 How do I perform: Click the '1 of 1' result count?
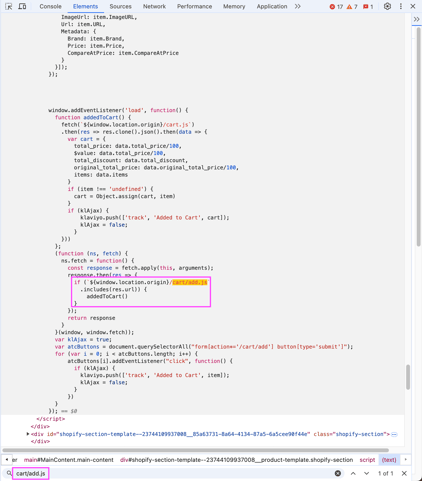click(385, 473)
